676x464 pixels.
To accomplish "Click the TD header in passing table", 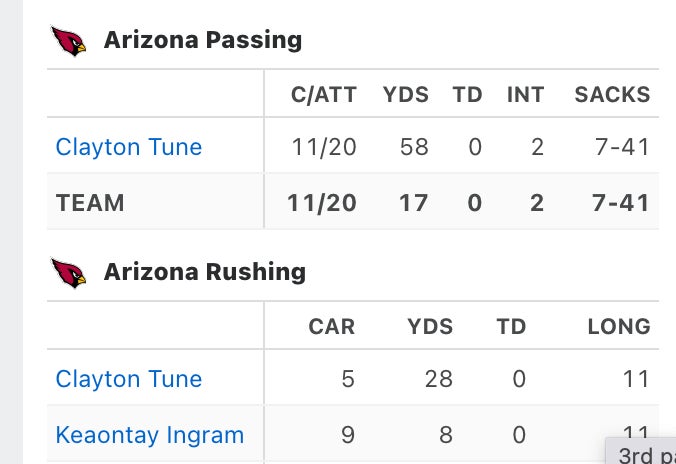I will coord(467,95).
